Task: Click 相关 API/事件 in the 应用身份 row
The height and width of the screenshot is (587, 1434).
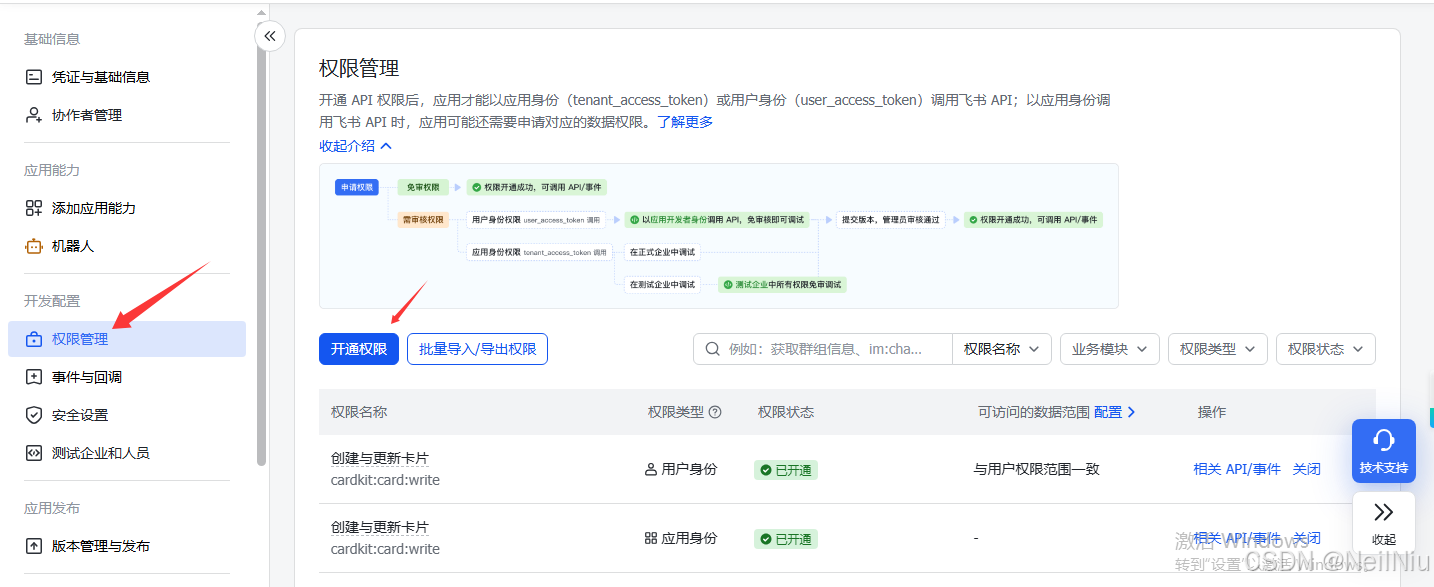Action: click(1237, 538)
